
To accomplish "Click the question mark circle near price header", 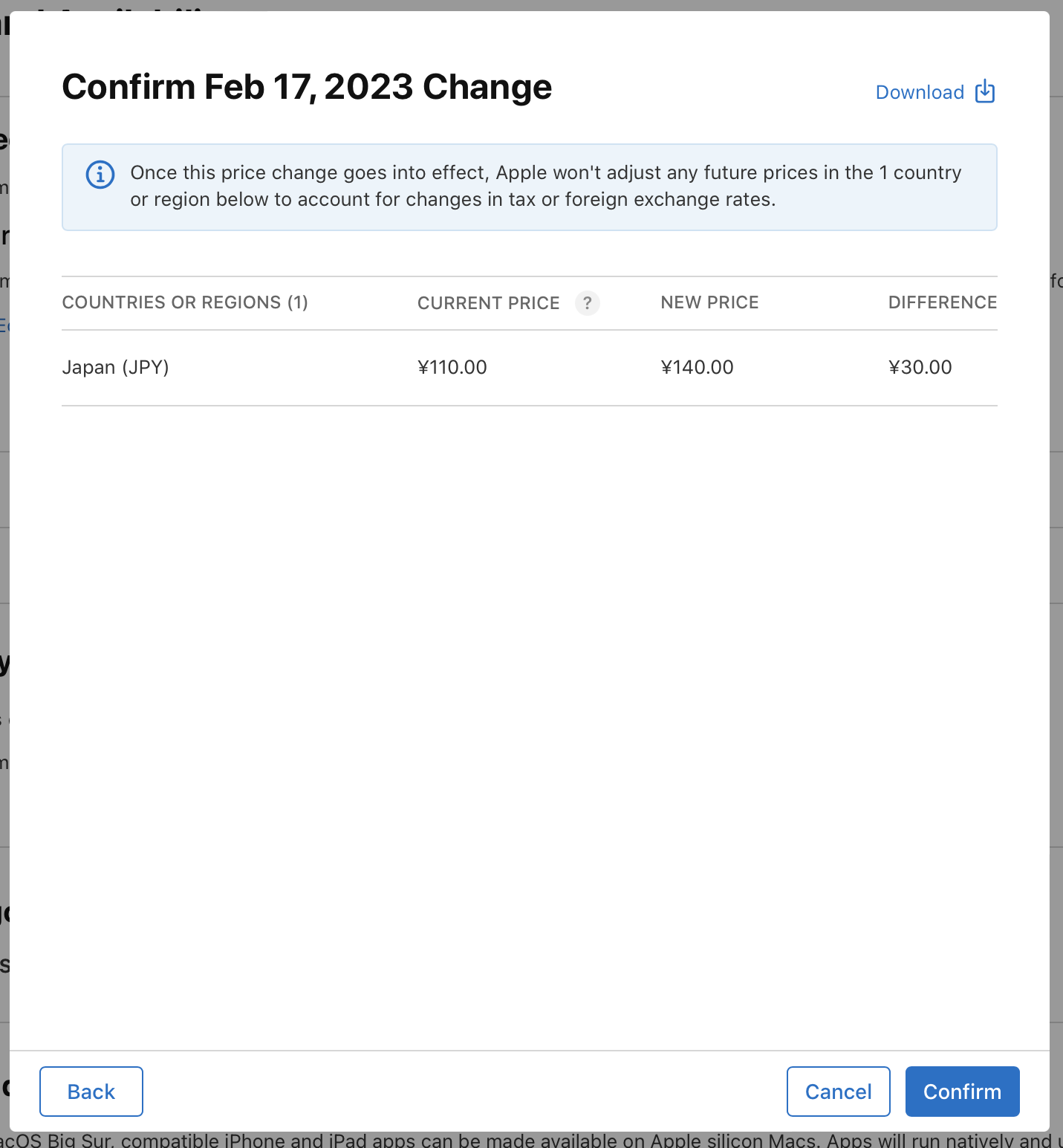I will click(588, 303).
